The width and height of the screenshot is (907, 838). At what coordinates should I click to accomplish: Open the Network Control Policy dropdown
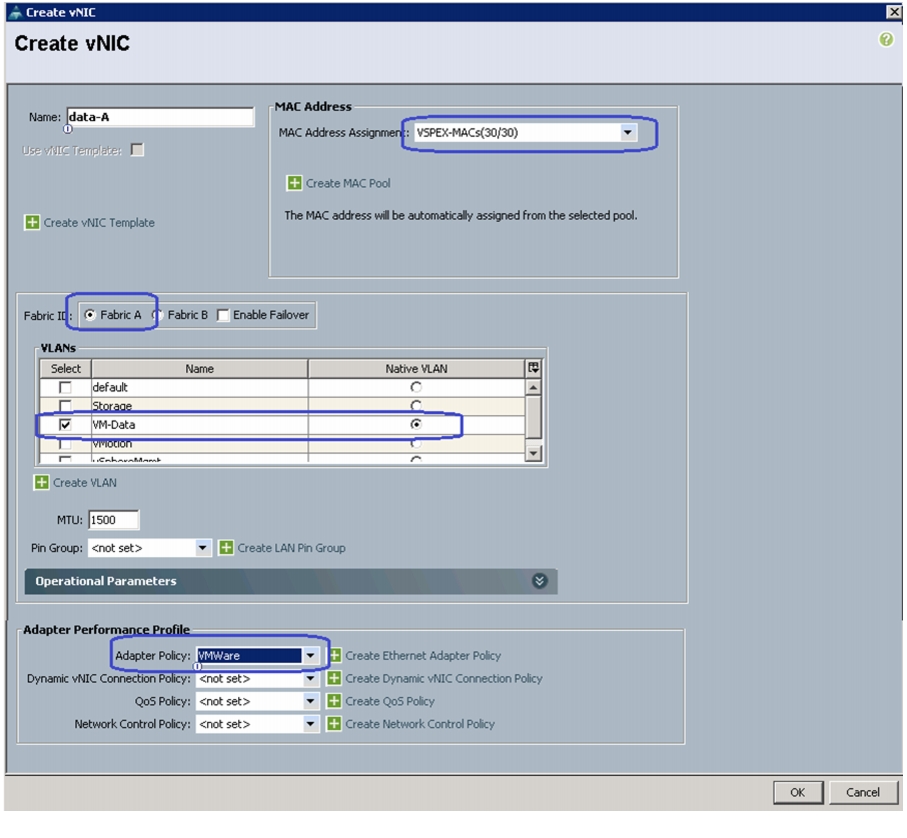click(311, 723)
